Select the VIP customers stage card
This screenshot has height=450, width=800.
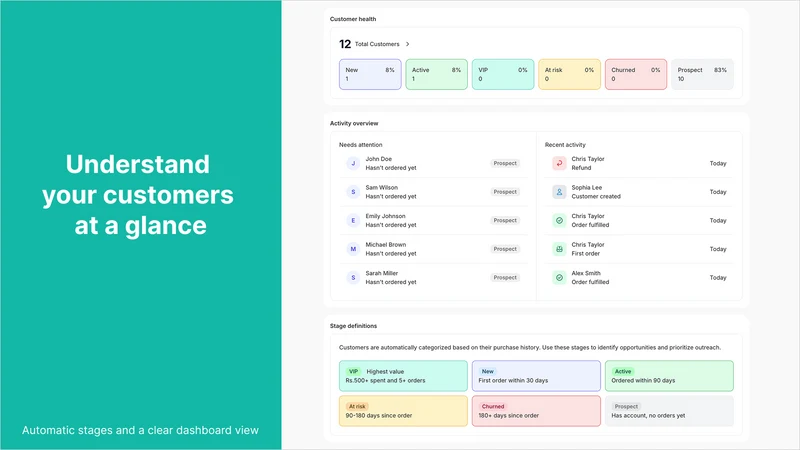click(x=503, y=74)
